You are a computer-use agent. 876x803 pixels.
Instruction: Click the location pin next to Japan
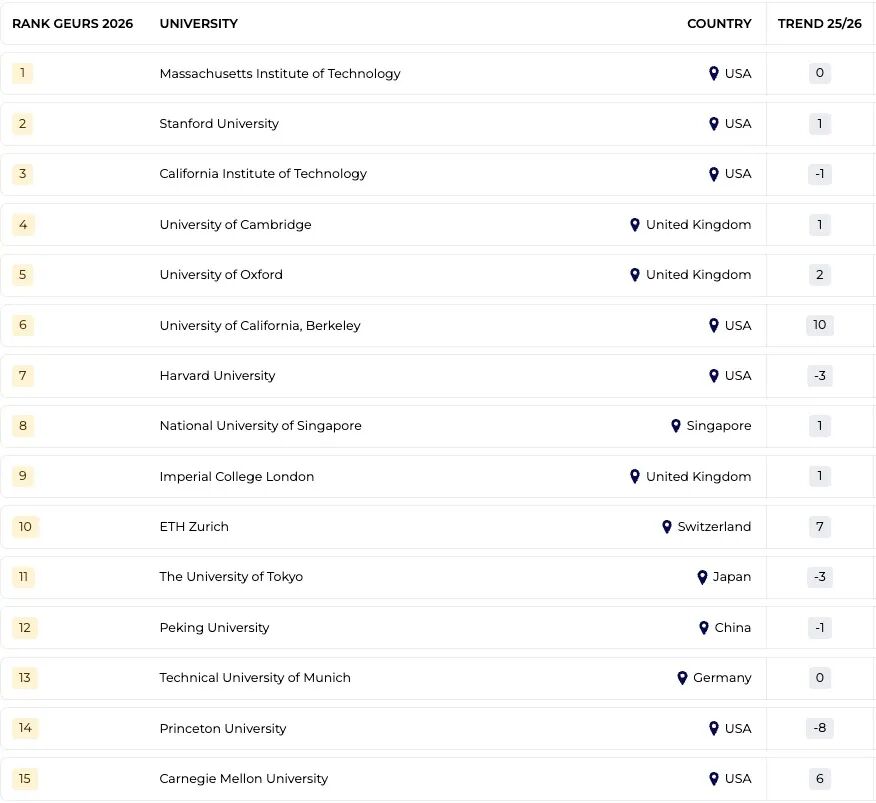[x=702, y=577]
